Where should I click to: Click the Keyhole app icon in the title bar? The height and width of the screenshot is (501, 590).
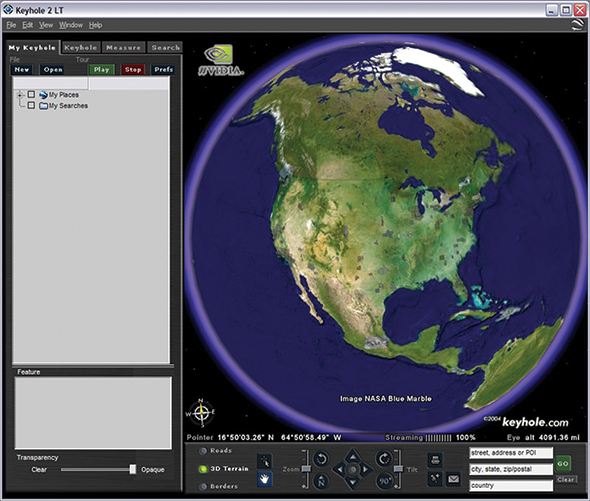pos(8,9)
